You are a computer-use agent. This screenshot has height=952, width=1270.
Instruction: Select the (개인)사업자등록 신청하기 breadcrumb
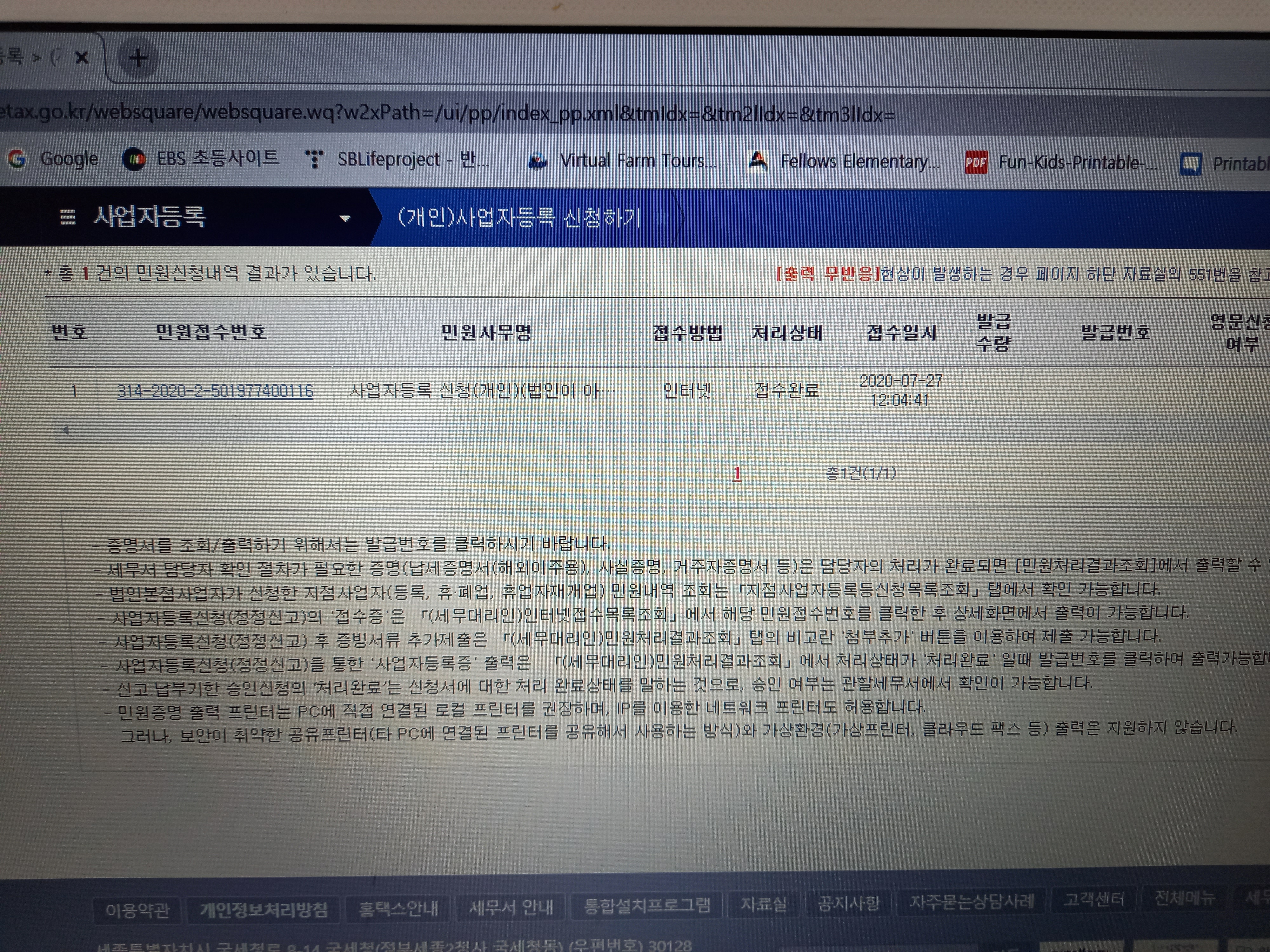pyautogui.click(x=519, y=218)
